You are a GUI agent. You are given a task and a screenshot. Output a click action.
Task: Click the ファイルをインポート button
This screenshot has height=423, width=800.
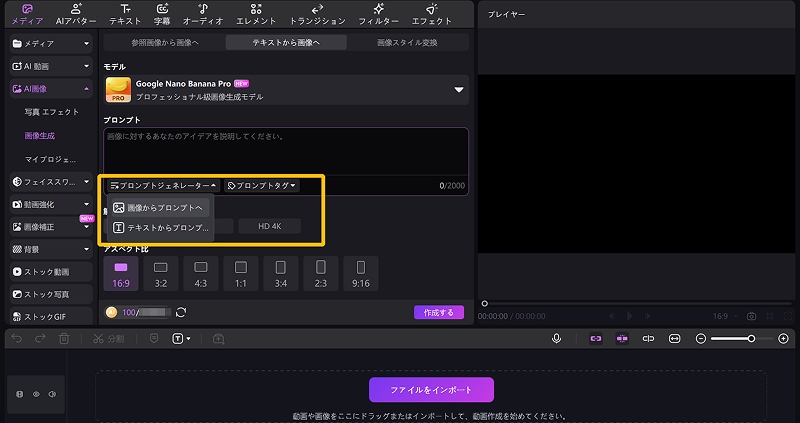point(431,390)
